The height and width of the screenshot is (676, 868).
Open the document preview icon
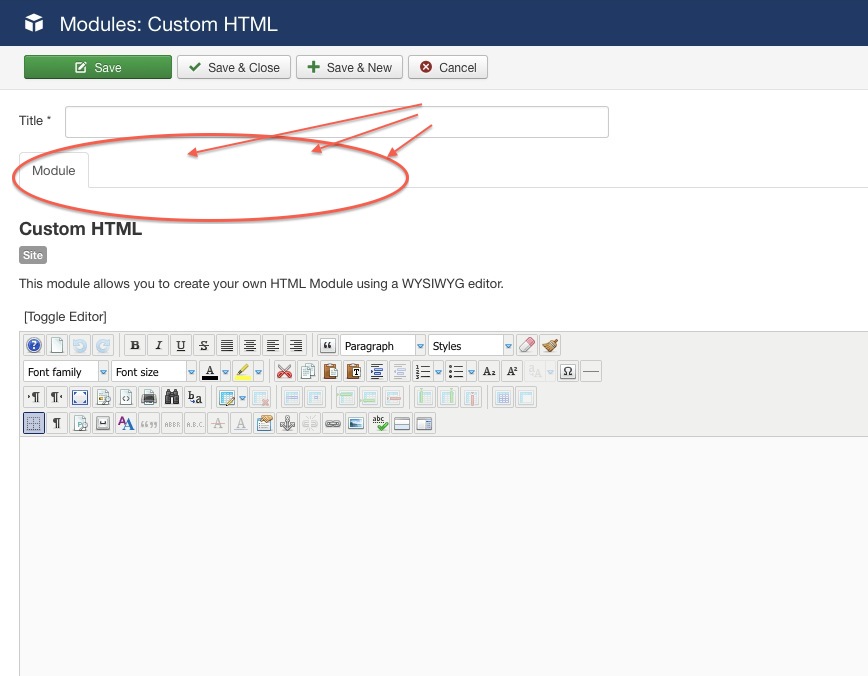103,398
